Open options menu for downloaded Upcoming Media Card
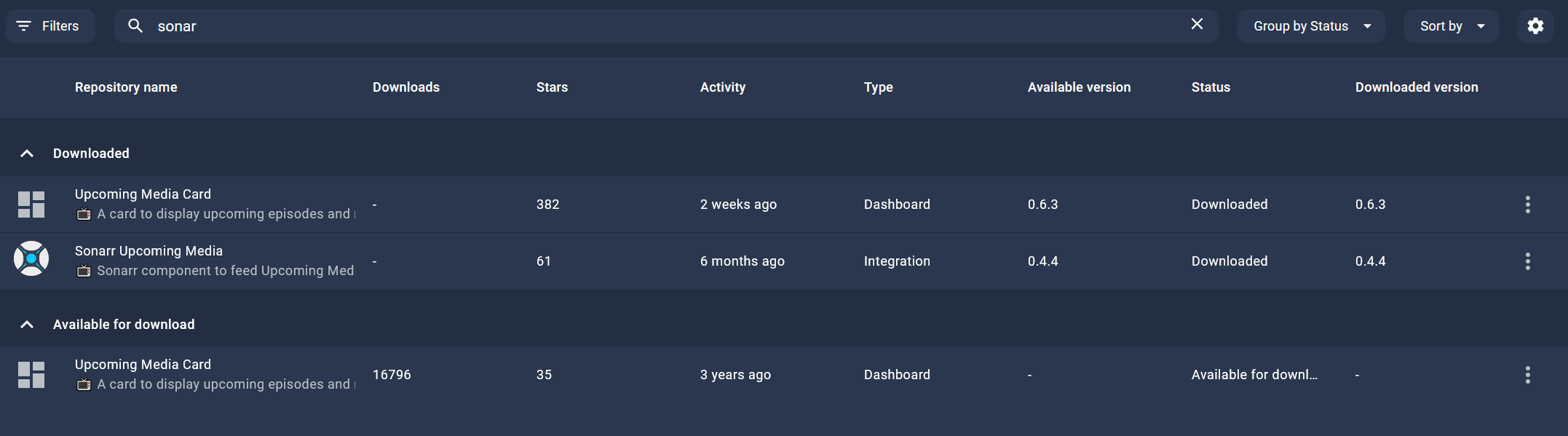The width and height of the screenshot is (1568, 436). coord(1527,205)
